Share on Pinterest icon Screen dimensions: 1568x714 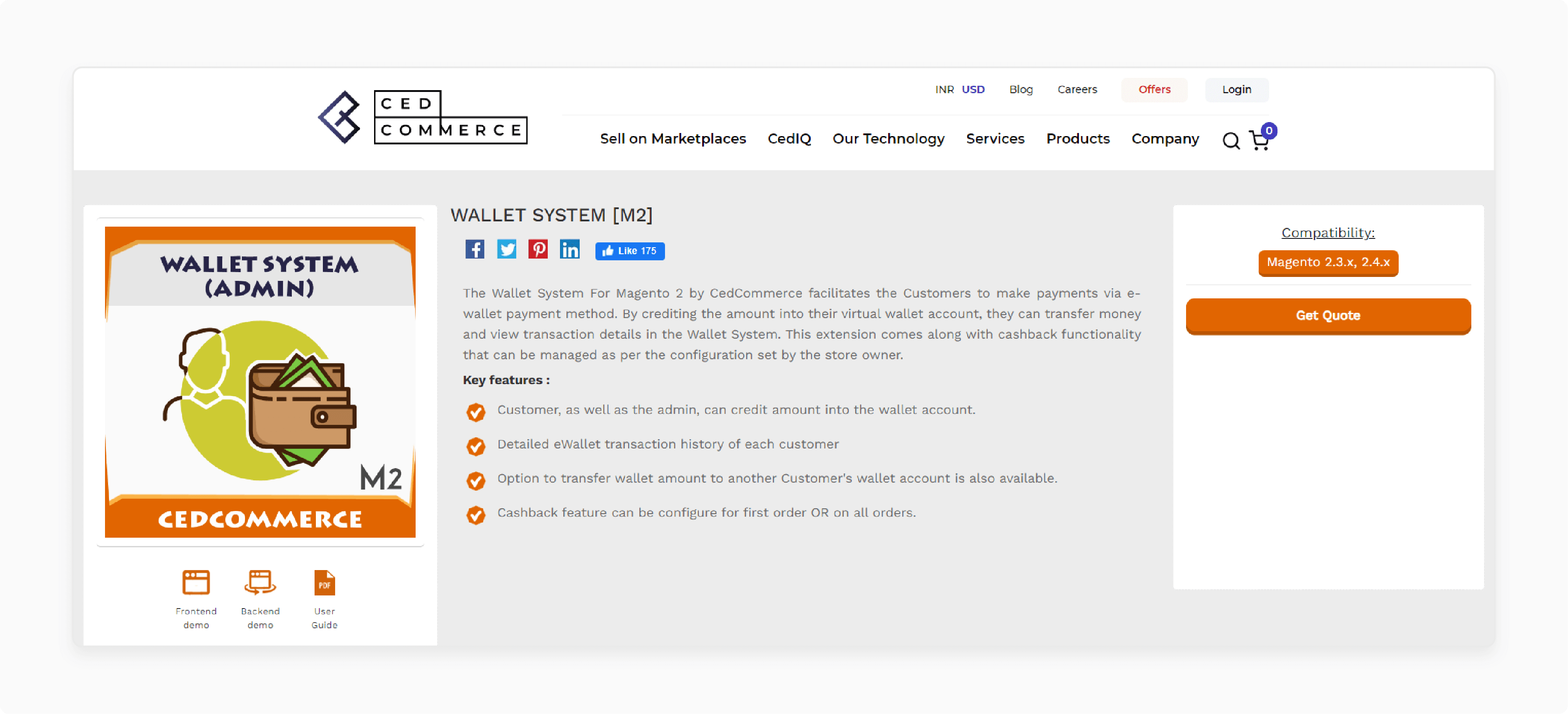pyautogui.click(x=538, y=249)
